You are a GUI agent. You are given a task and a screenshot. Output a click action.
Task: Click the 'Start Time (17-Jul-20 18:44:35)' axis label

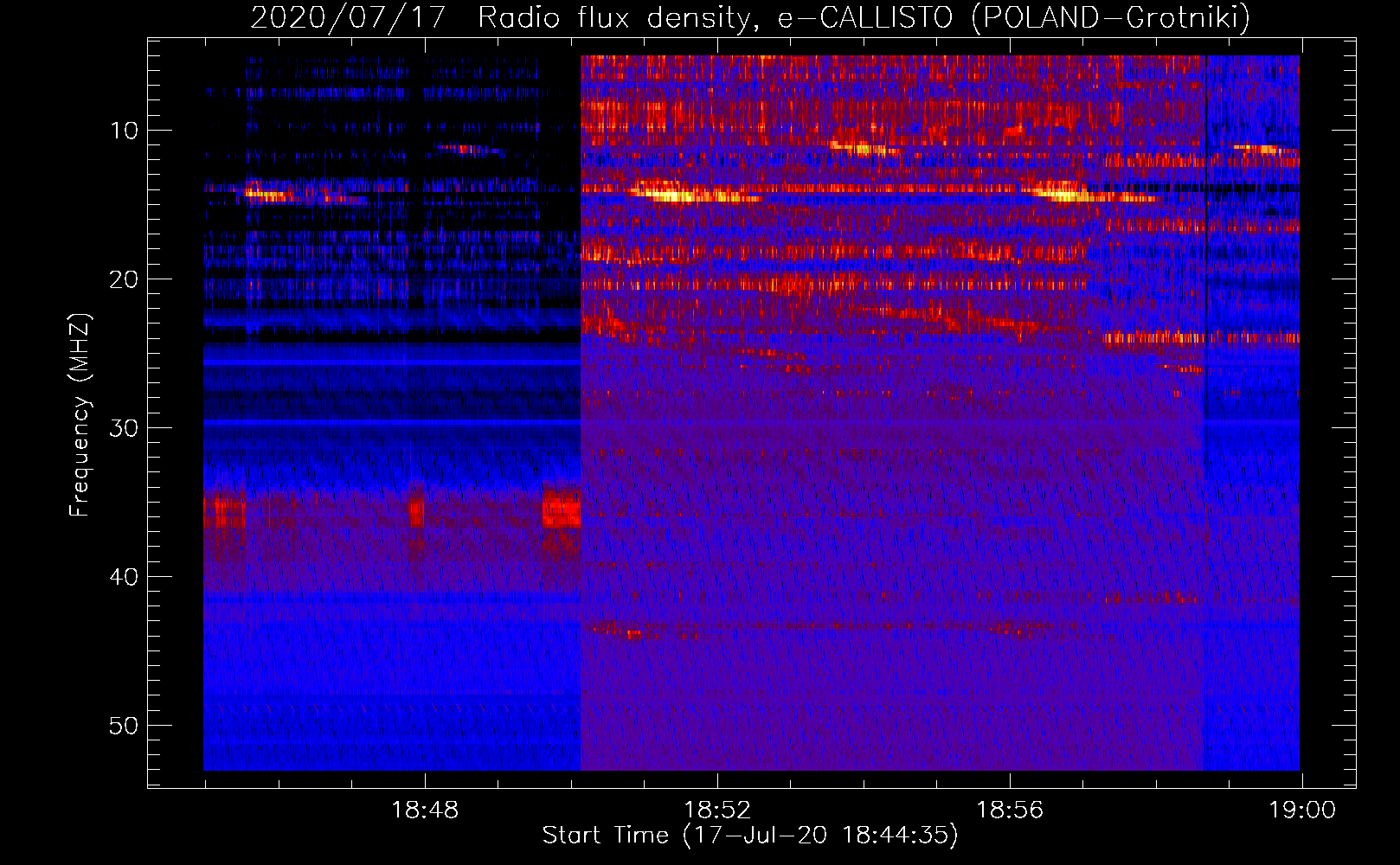pyautogui.click(x=750, y=836)
